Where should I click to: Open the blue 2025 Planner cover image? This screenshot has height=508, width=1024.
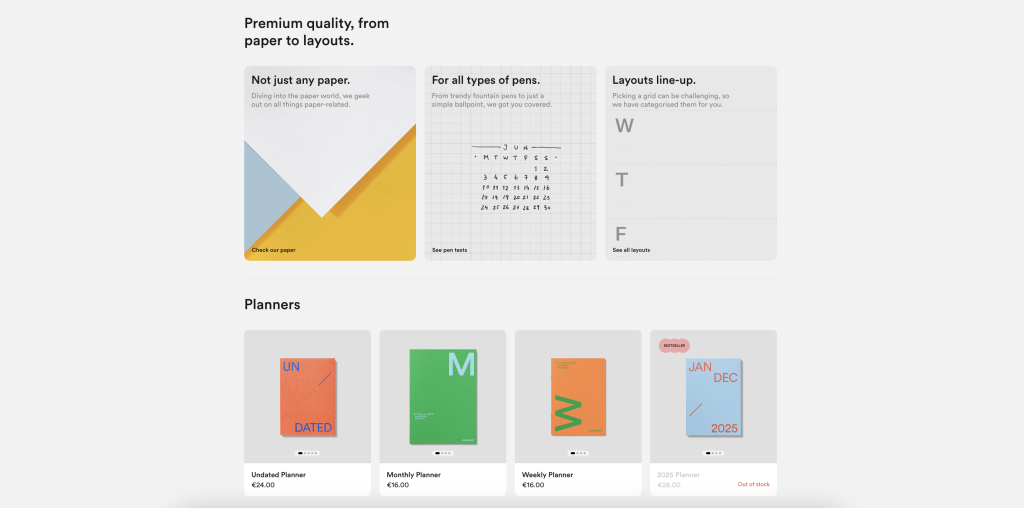click(714, 397)
